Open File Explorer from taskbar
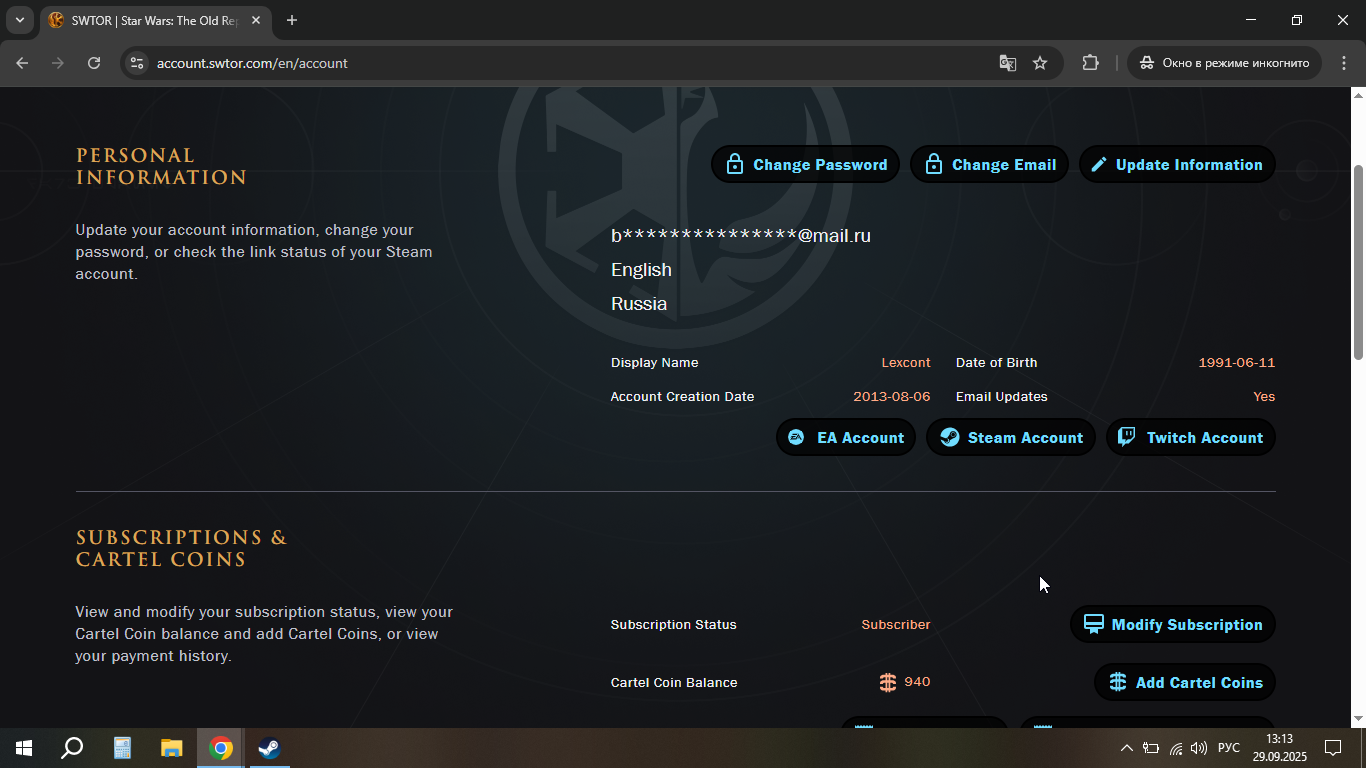1366x768 pixels. 172,748
